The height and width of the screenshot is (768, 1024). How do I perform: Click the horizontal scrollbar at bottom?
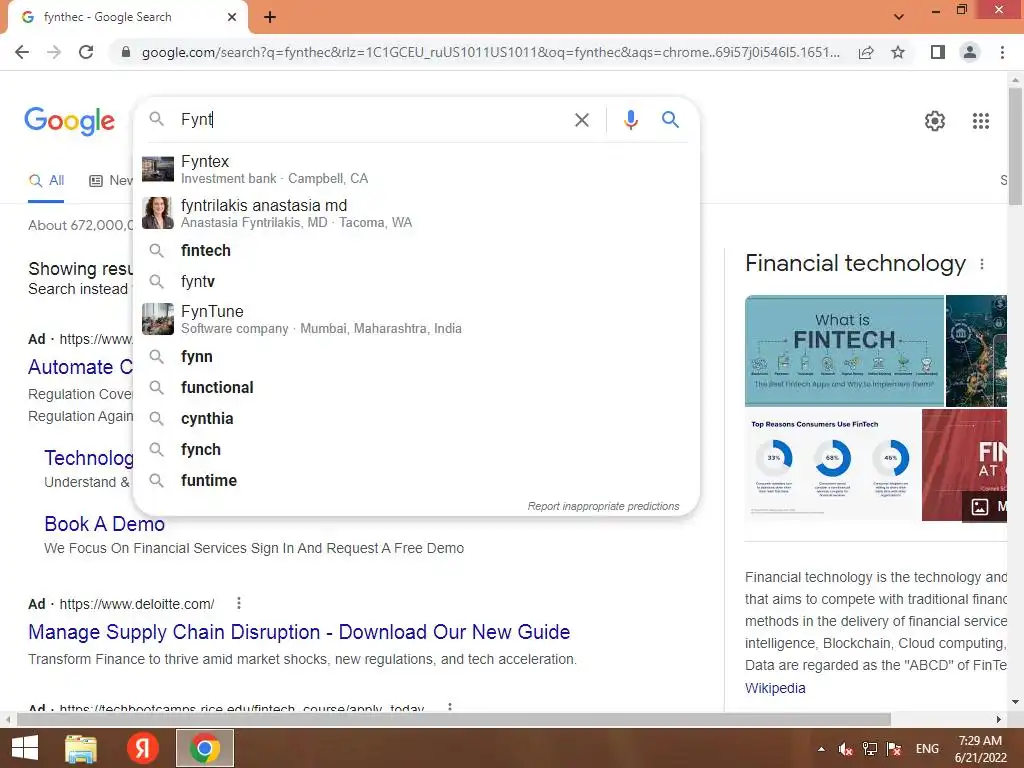click(x=454, y=719)
